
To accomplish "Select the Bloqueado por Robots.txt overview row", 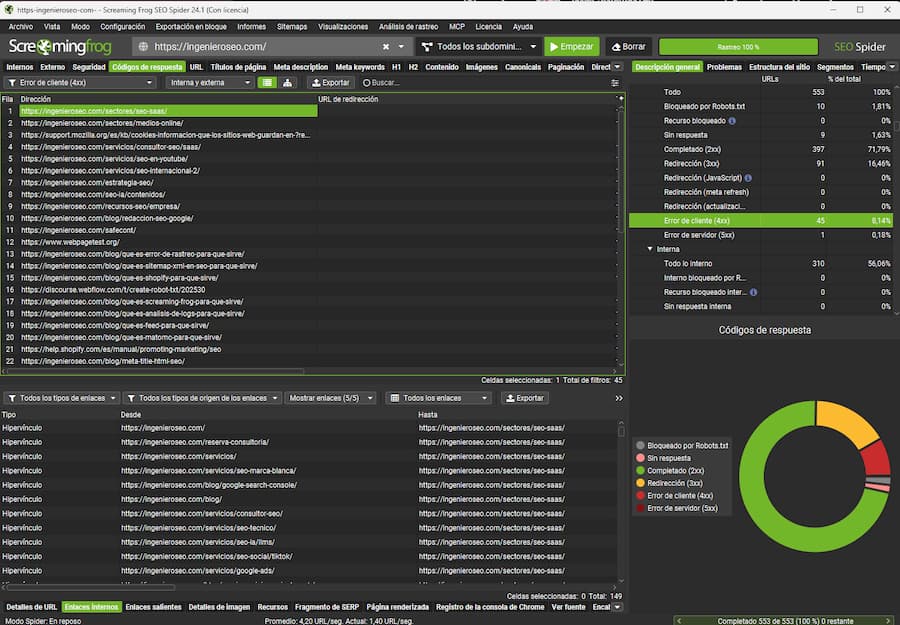I will [761, 106].
